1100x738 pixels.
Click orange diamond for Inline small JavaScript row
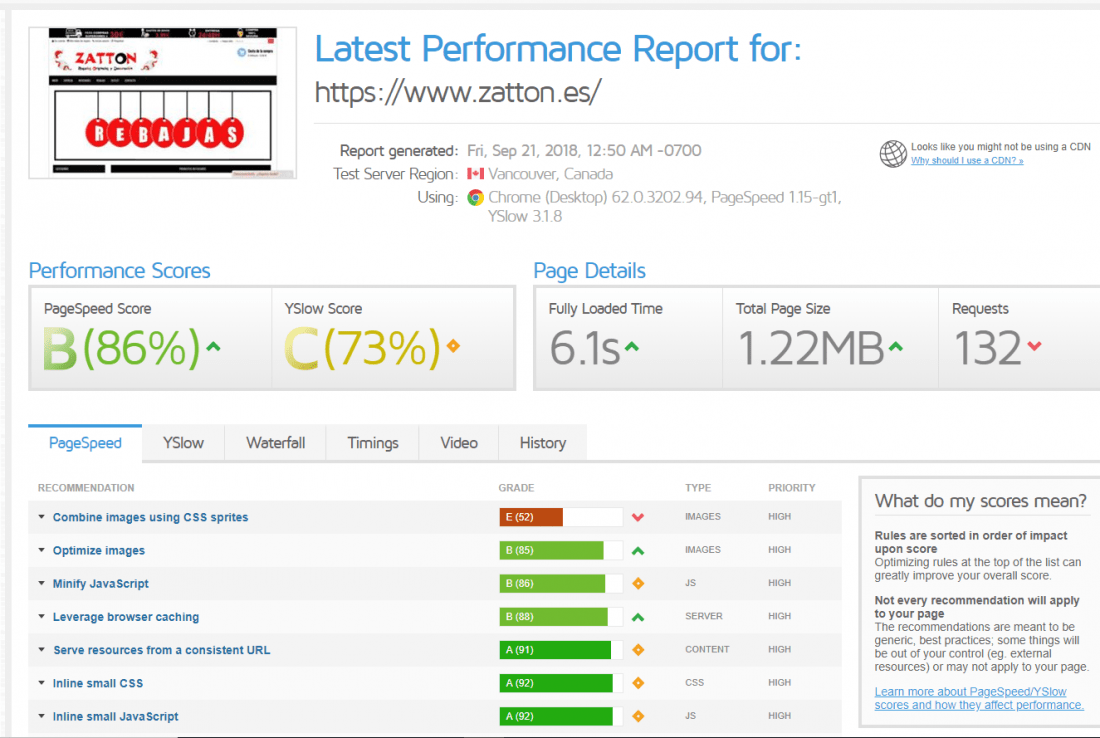click(638, 716)
